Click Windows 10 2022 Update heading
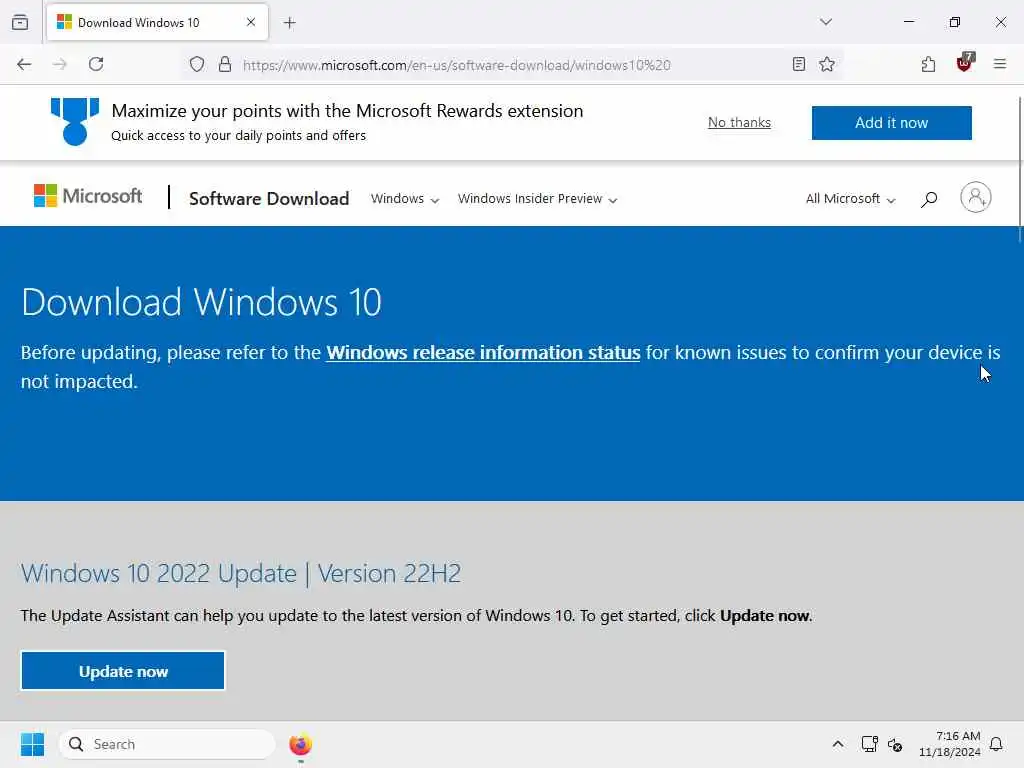 point(241,573)
